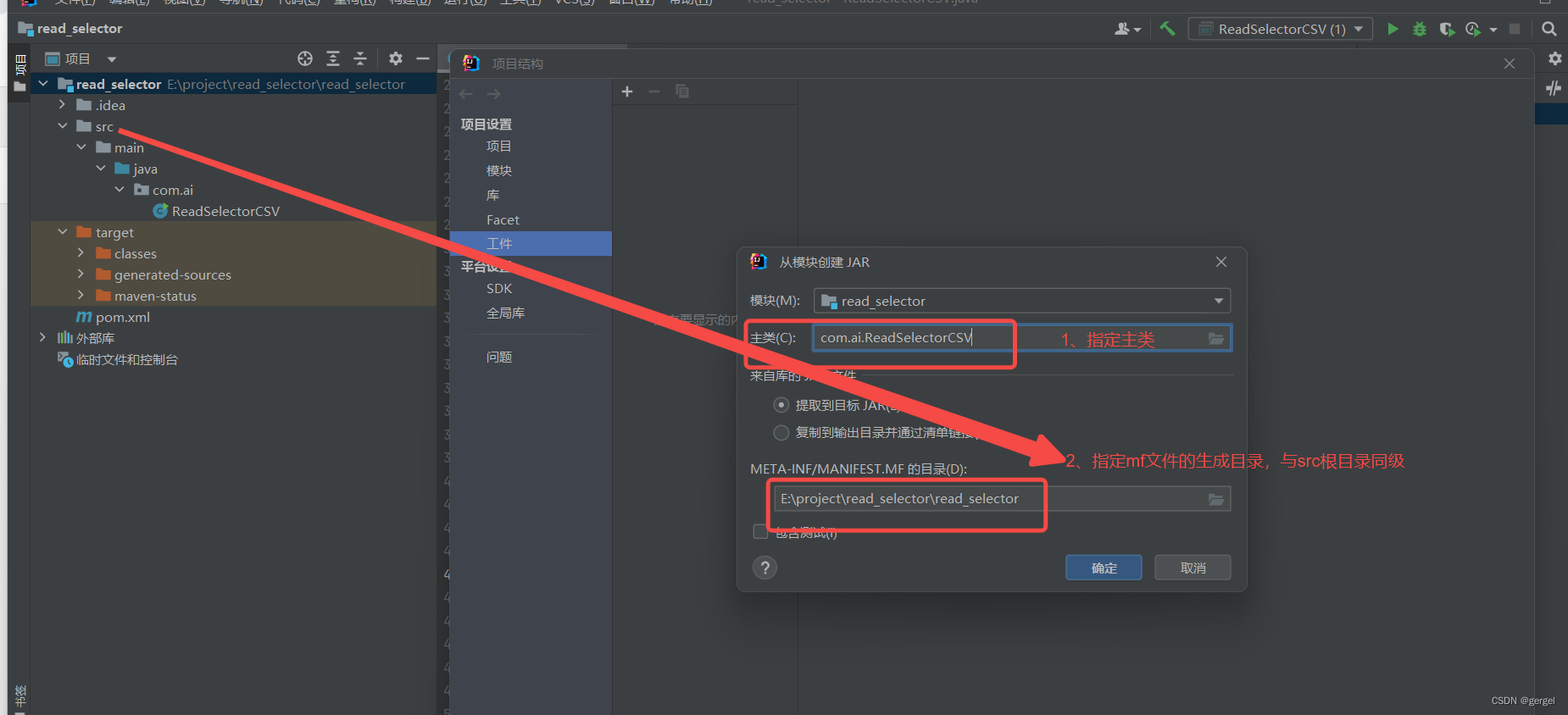The image size is (1568, 715).
Task: Select 复制到输出目录并通过清单链接 radio button
Action: tap(781, 433)
